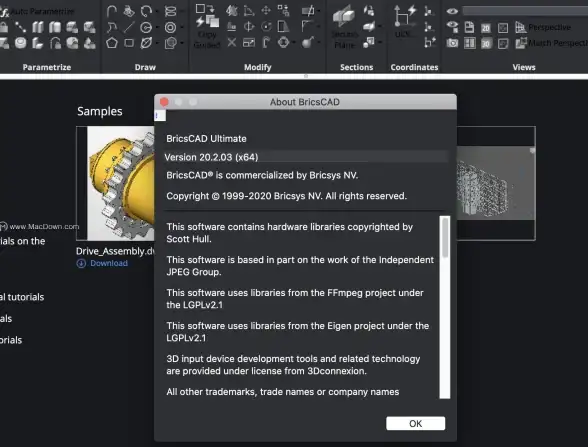Image resolution: width=588 pixels, height=447 pixels.
Task: Open dropdown arrow beside the Explode bomb
Action: coord(319,42)
